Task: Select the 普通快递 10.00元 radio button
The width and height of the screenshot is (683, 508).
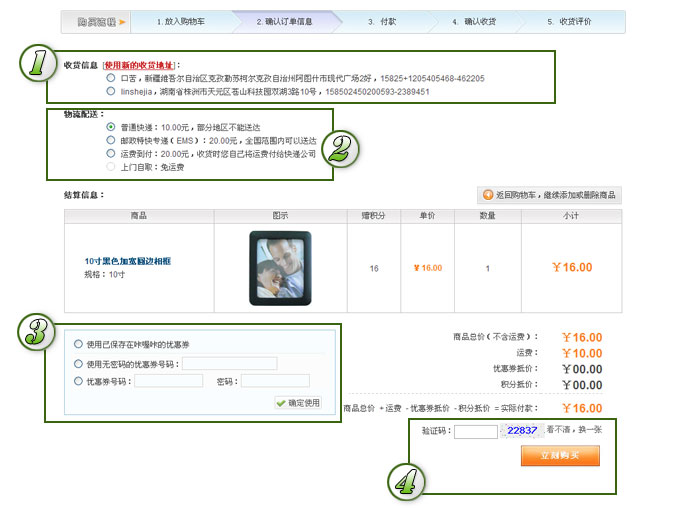Action: click(x=111, y=127)
